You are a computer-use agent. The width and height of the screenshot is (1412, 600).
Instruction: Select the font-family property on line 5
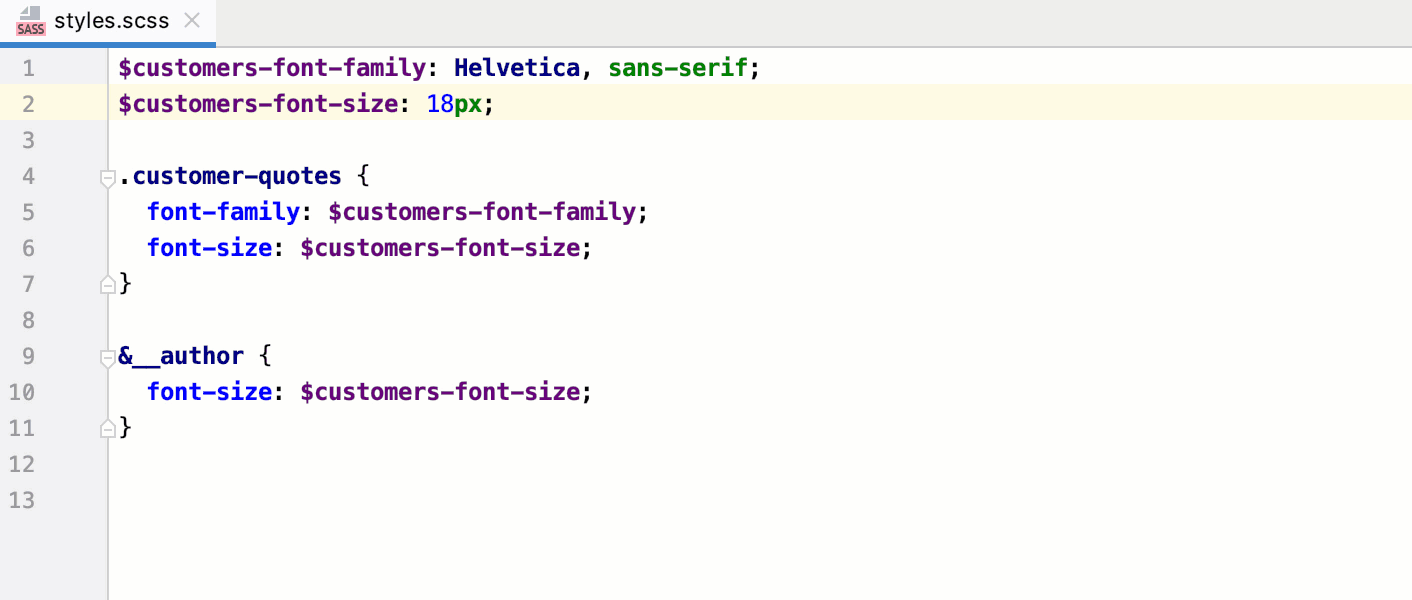[223, 211]
